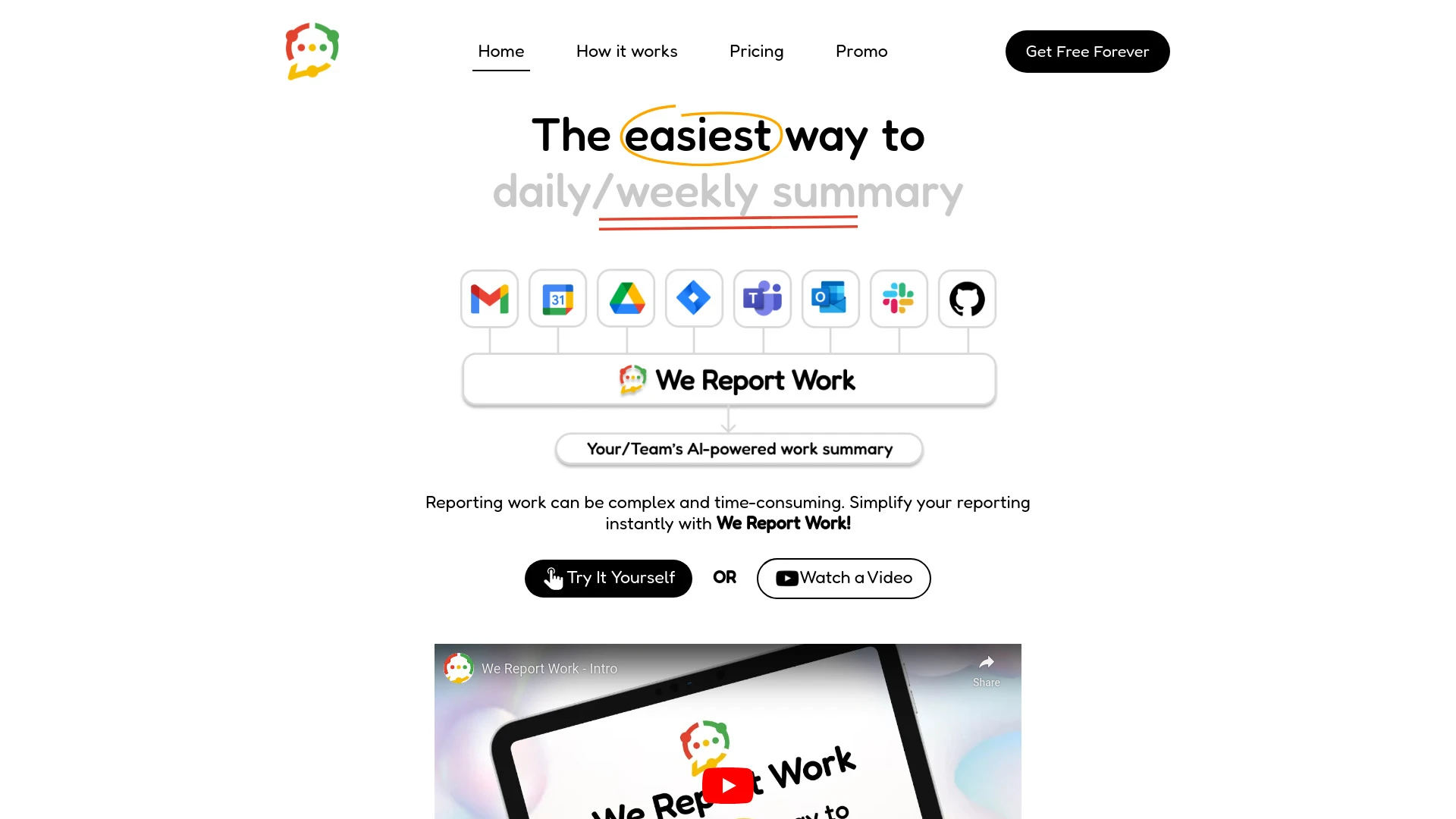Click the Slack icon
Viewport: 1456px width, 819px height.
coord(898,298)
